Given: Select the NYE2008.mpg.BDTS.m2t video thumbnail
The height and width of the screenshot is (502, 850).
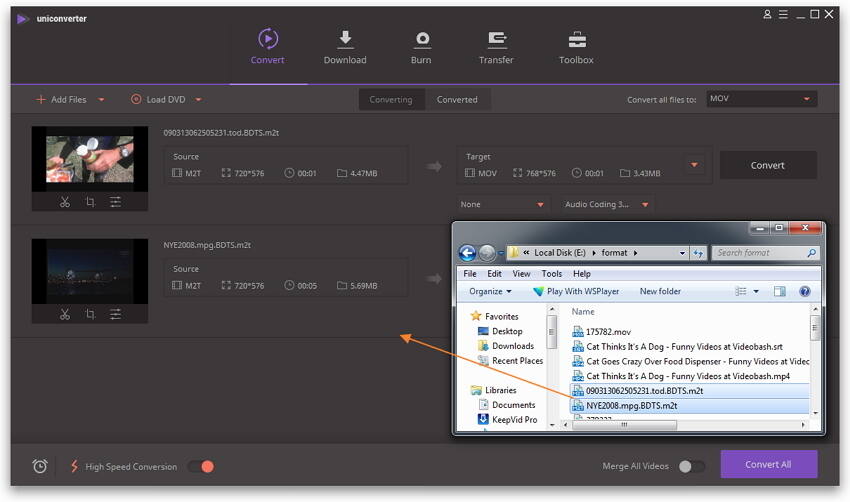Looking at the screenshot, I should click(x=89, y=271).
